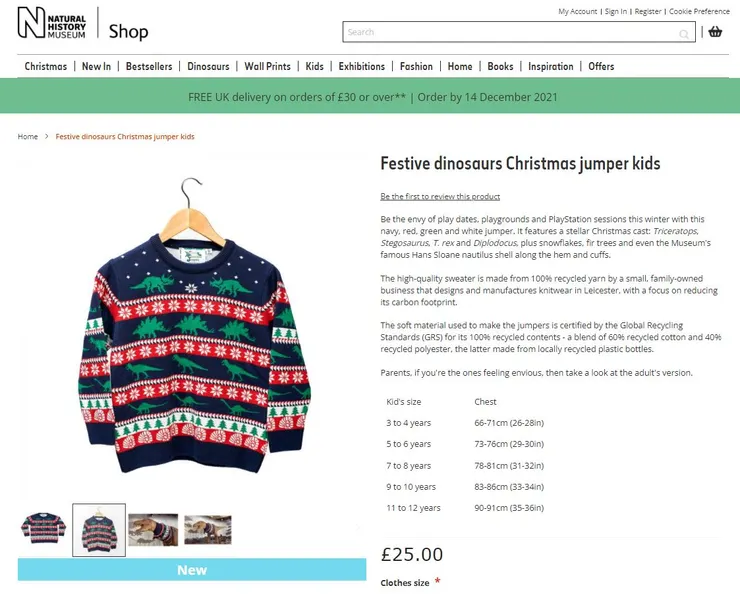This screenshot has width=740, height=594.
Task: Click the breadcrumb chevron after Home
Action: (x=46, y=137)
